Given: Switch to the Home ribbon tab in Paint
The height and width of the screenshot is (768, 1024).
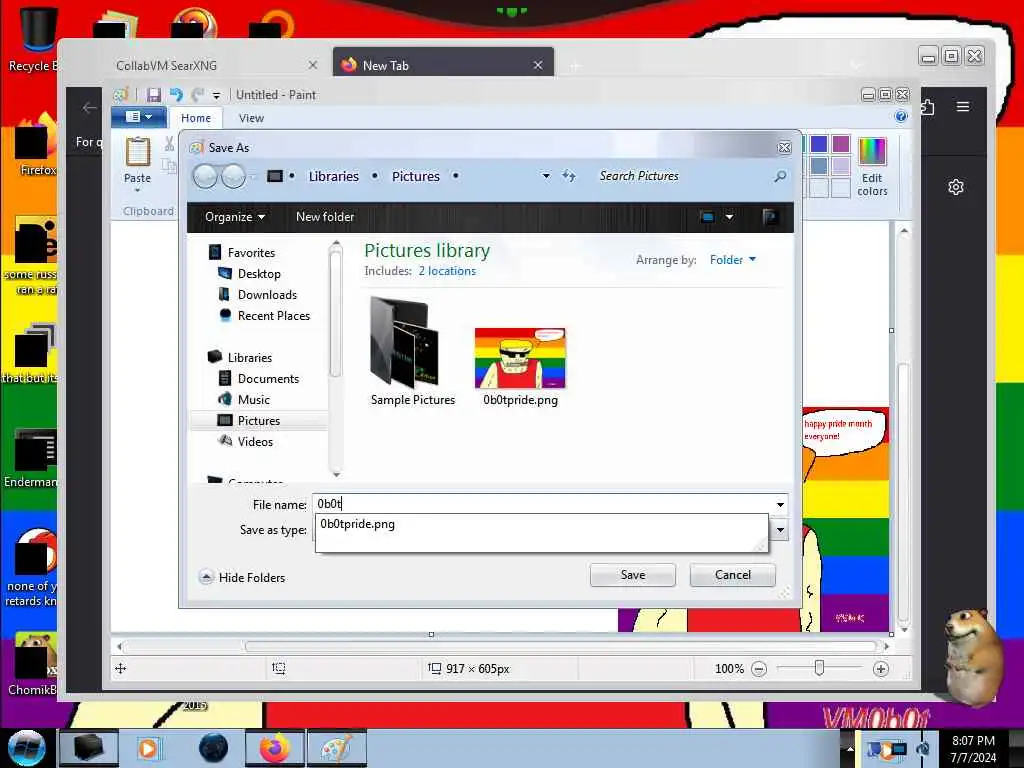Looking at the screenshot, I should pos(196,118).
